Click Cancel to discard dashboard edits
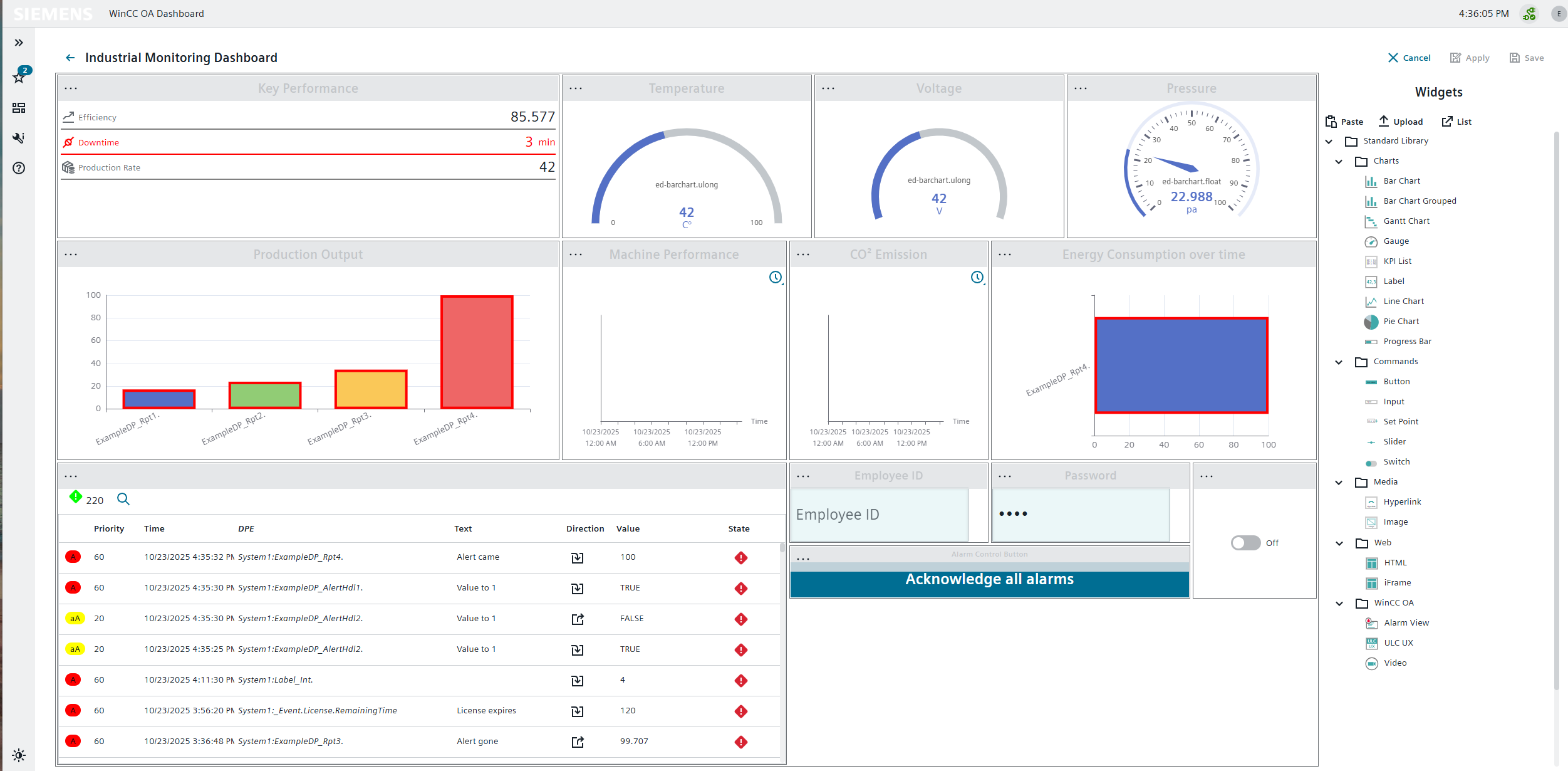This screenshot has width=1568, height=771. tap(1409, 58)
